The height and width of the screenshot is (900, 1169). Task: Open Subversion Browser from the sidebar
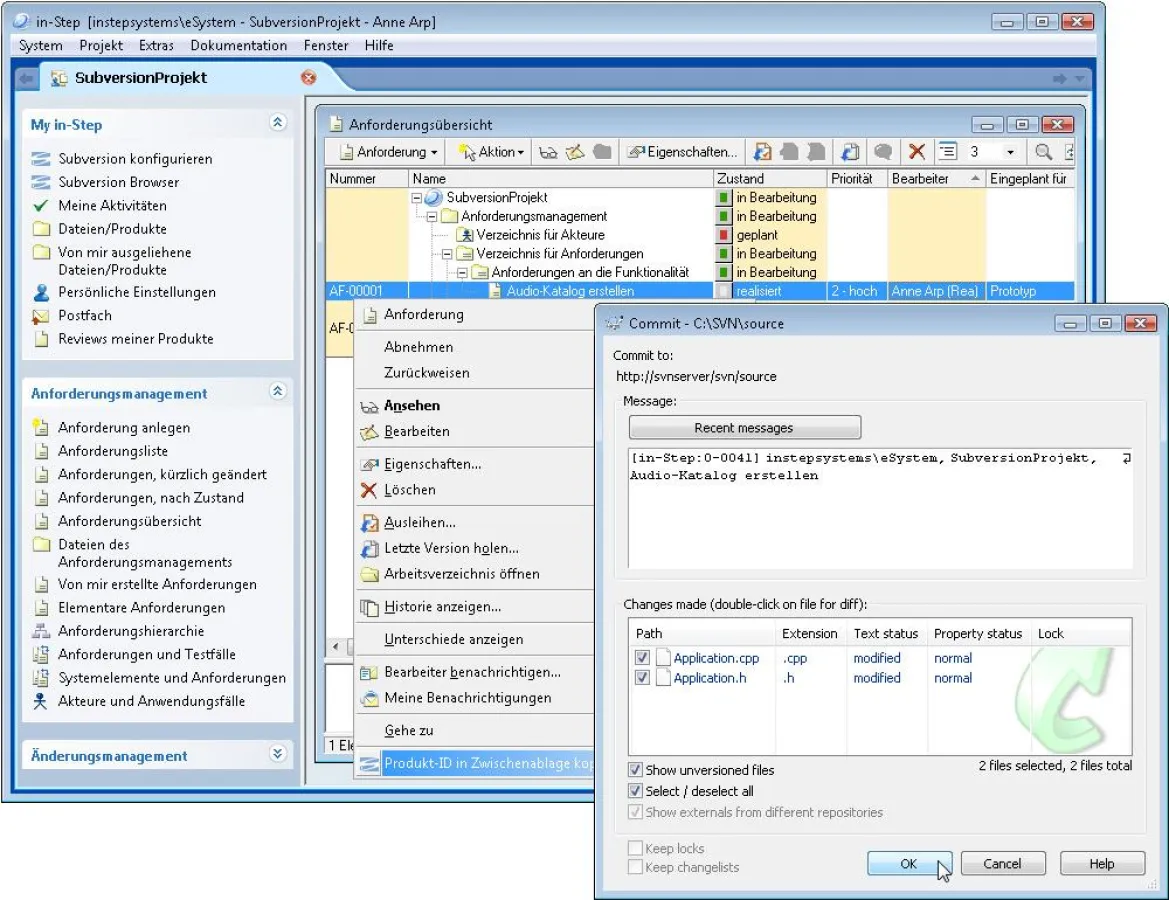(x=118, y=182)
